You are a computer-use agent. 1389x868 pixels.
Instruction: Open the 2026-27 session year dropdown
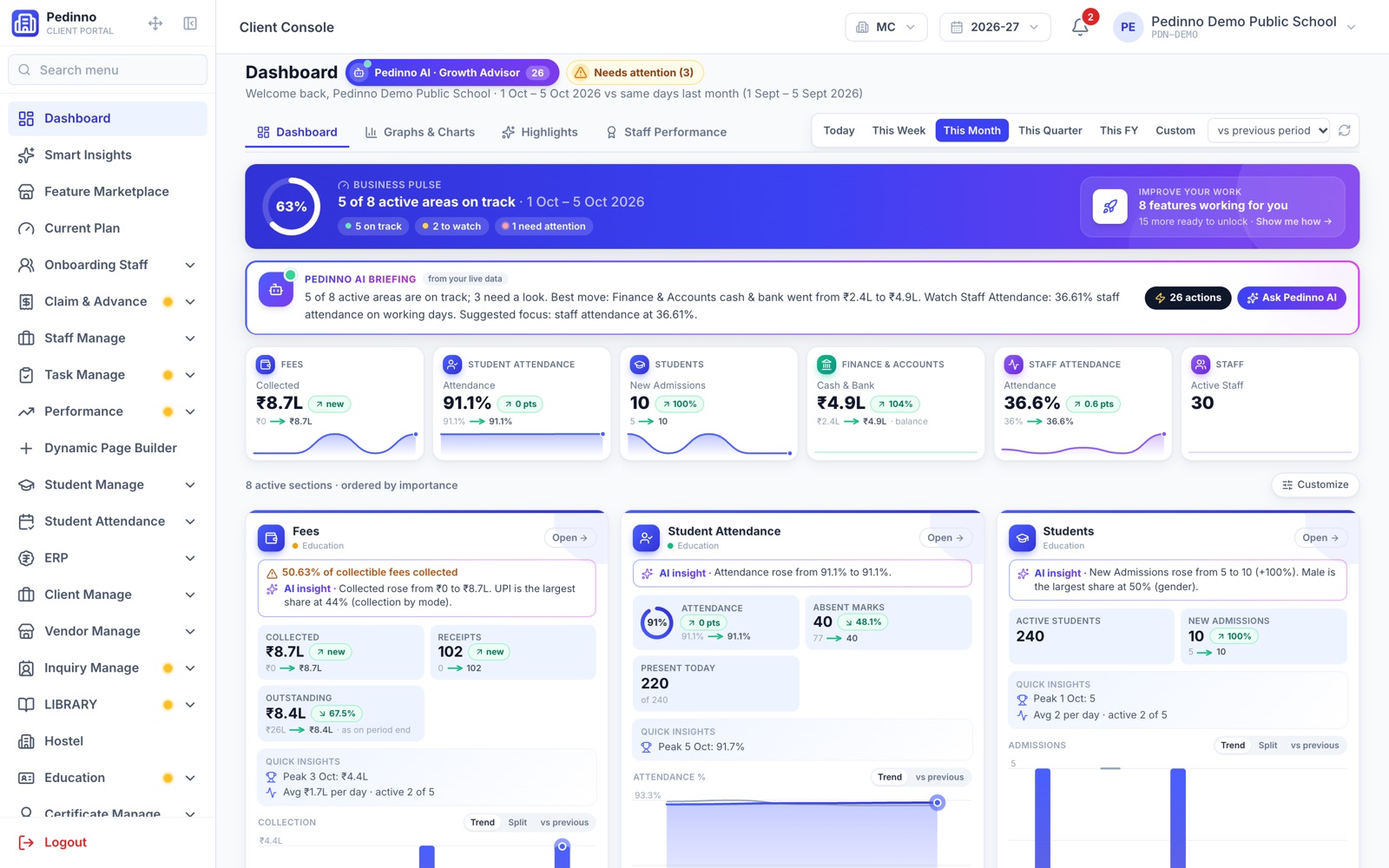tap(995, 27)
